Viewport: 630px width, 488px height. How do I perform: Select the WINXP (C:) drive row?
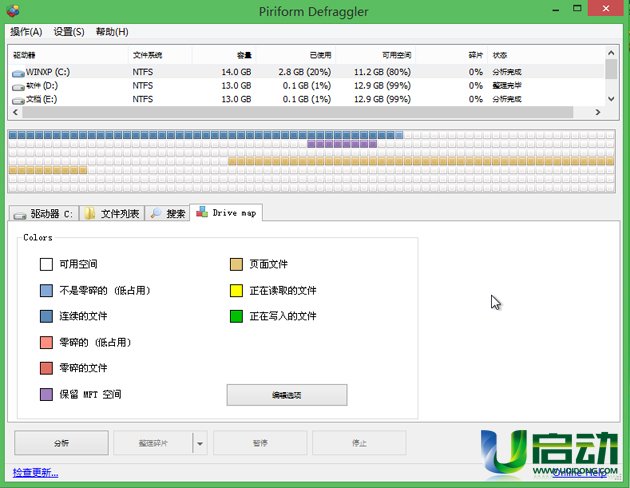click(307, 72)
